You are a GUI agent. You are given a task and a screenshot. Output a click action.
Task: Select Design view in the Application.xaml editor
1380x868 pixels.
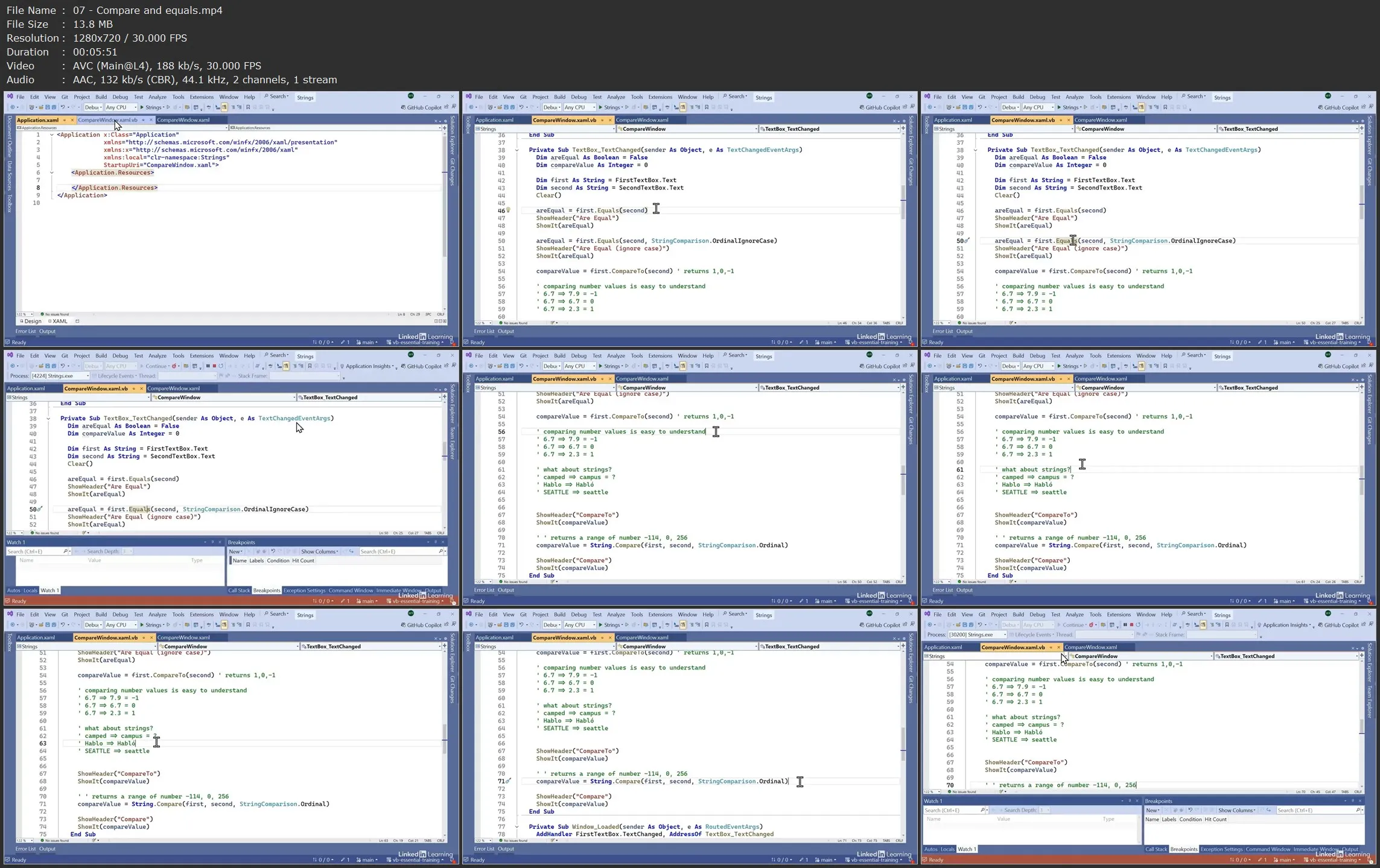tap(31, 322)
